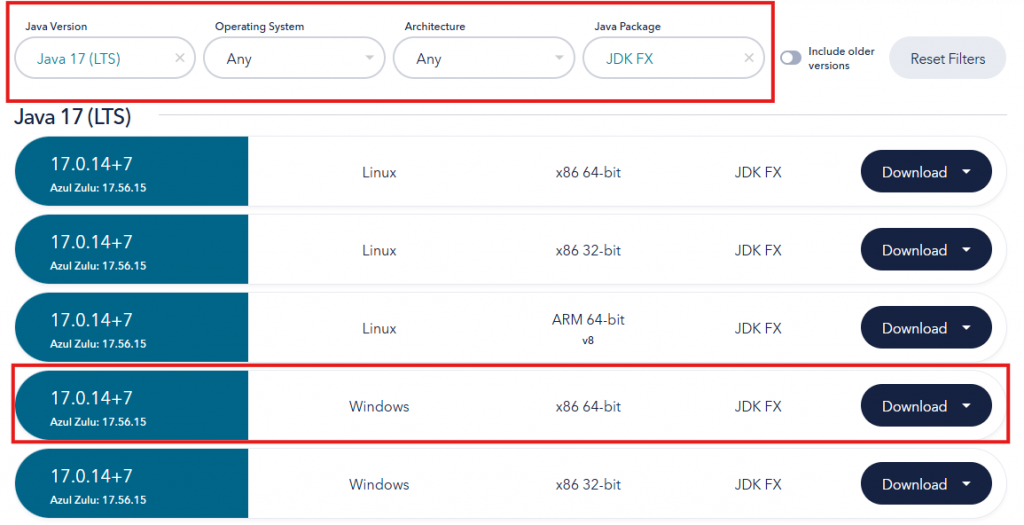This screenshot has height=525, width=1024.
Task: Expand download arrow for Windows x86 32-bit
Action: point(967,484)
